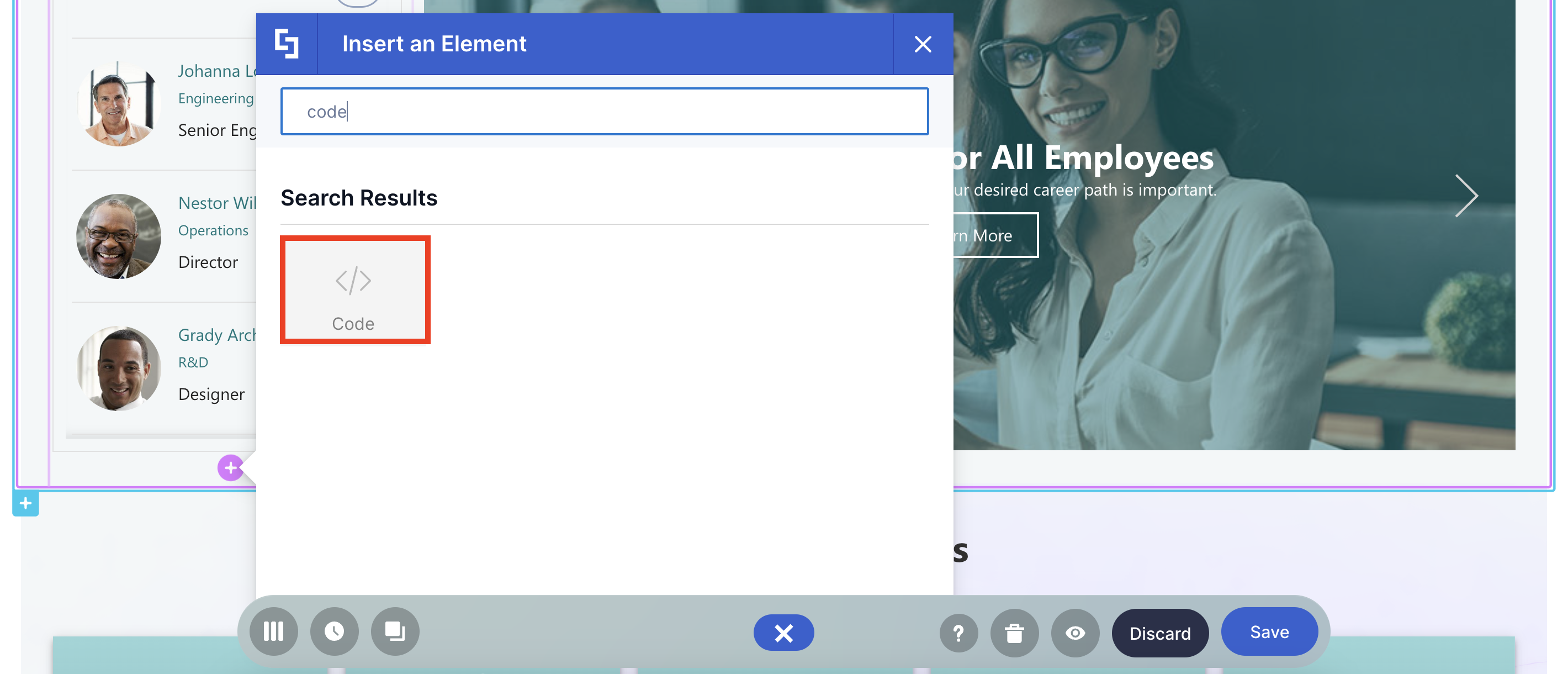Click the element search input field
The width and height of the screenshot is (1568, 674).
pyautogui.click(x=604, y=112)
